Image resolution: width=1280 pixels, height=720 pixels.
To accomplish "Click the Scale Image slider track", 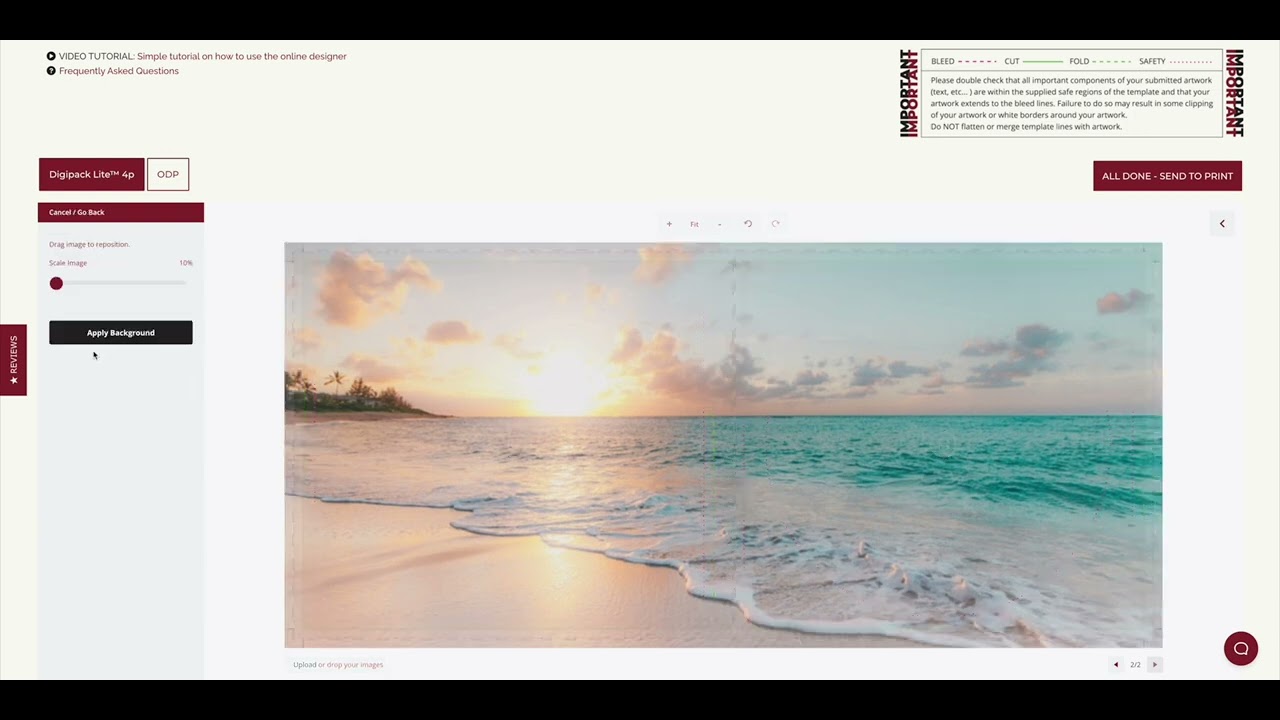I will (x=120, y=283).
